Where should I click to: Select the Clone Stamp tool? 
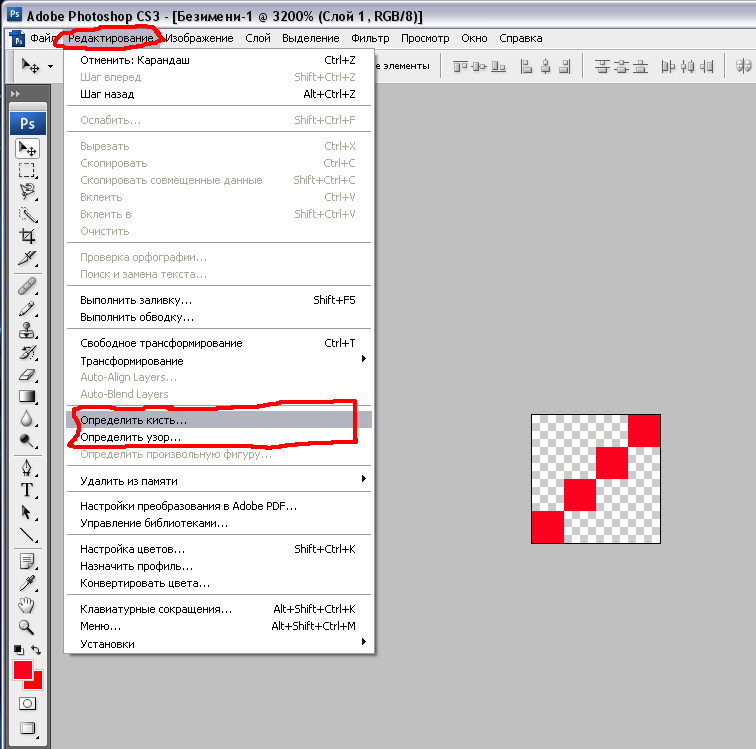click(x=27, y=330)
